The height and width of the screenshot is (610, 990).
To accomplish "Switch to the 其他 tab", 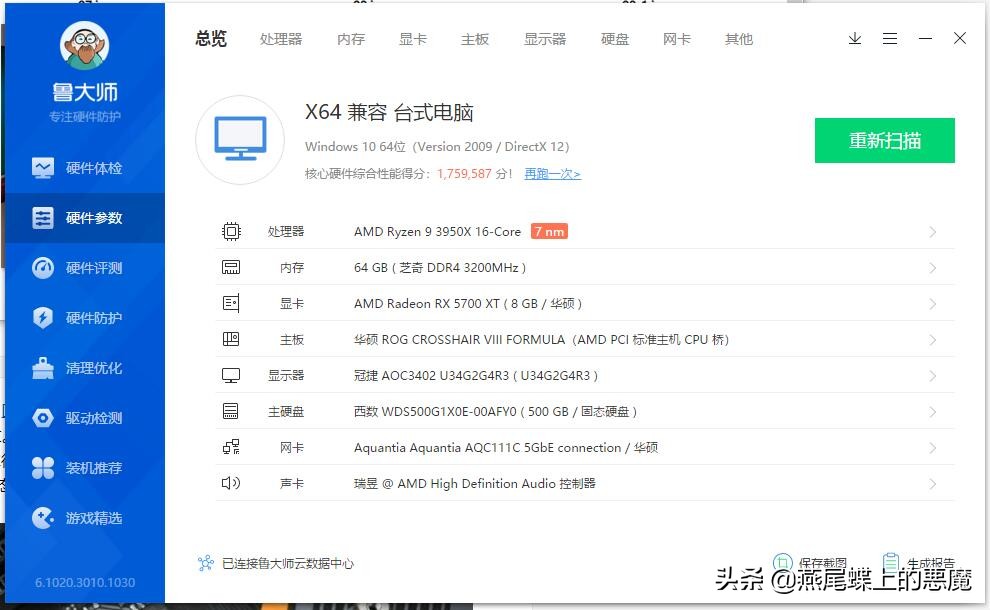I will [739, 39].
